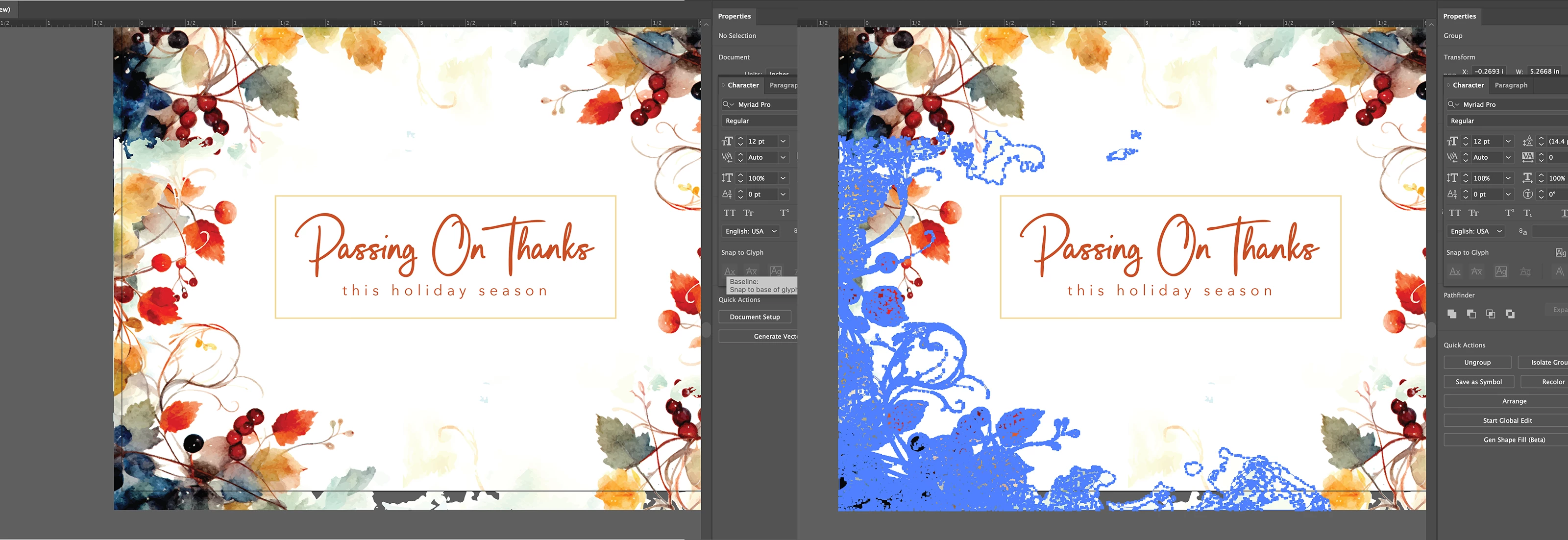Click the X position field in Transform
This screenshot has height=540, width=1568.
[1489, 72]
